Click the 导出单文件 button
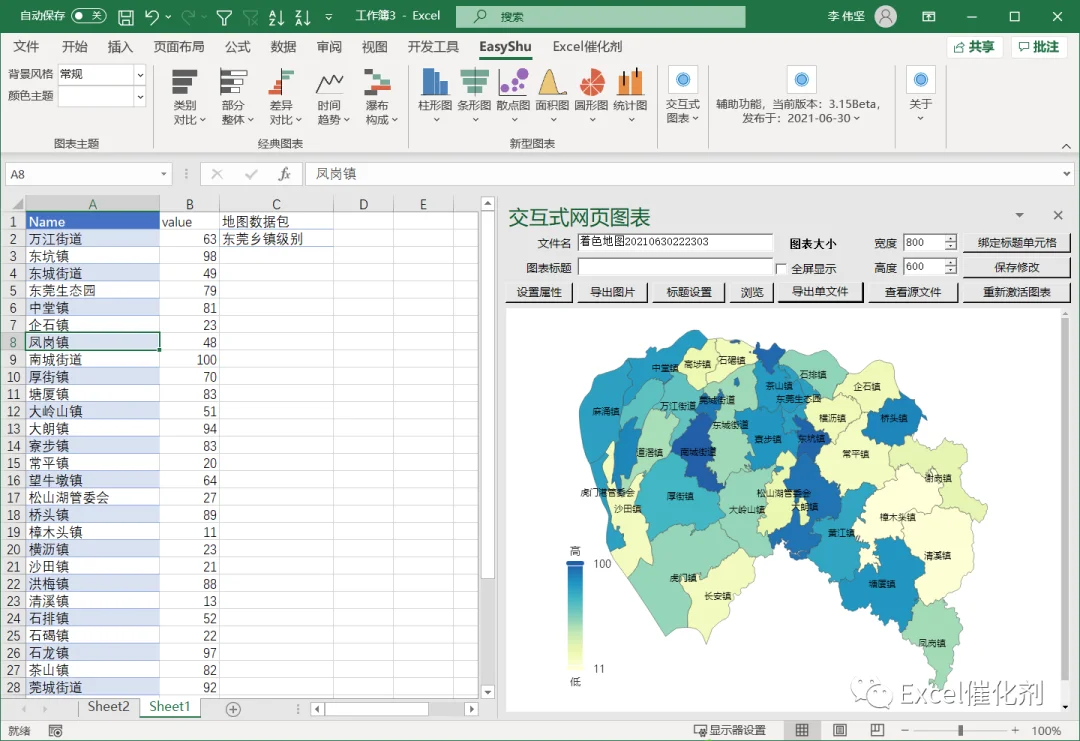 [820, 293]
